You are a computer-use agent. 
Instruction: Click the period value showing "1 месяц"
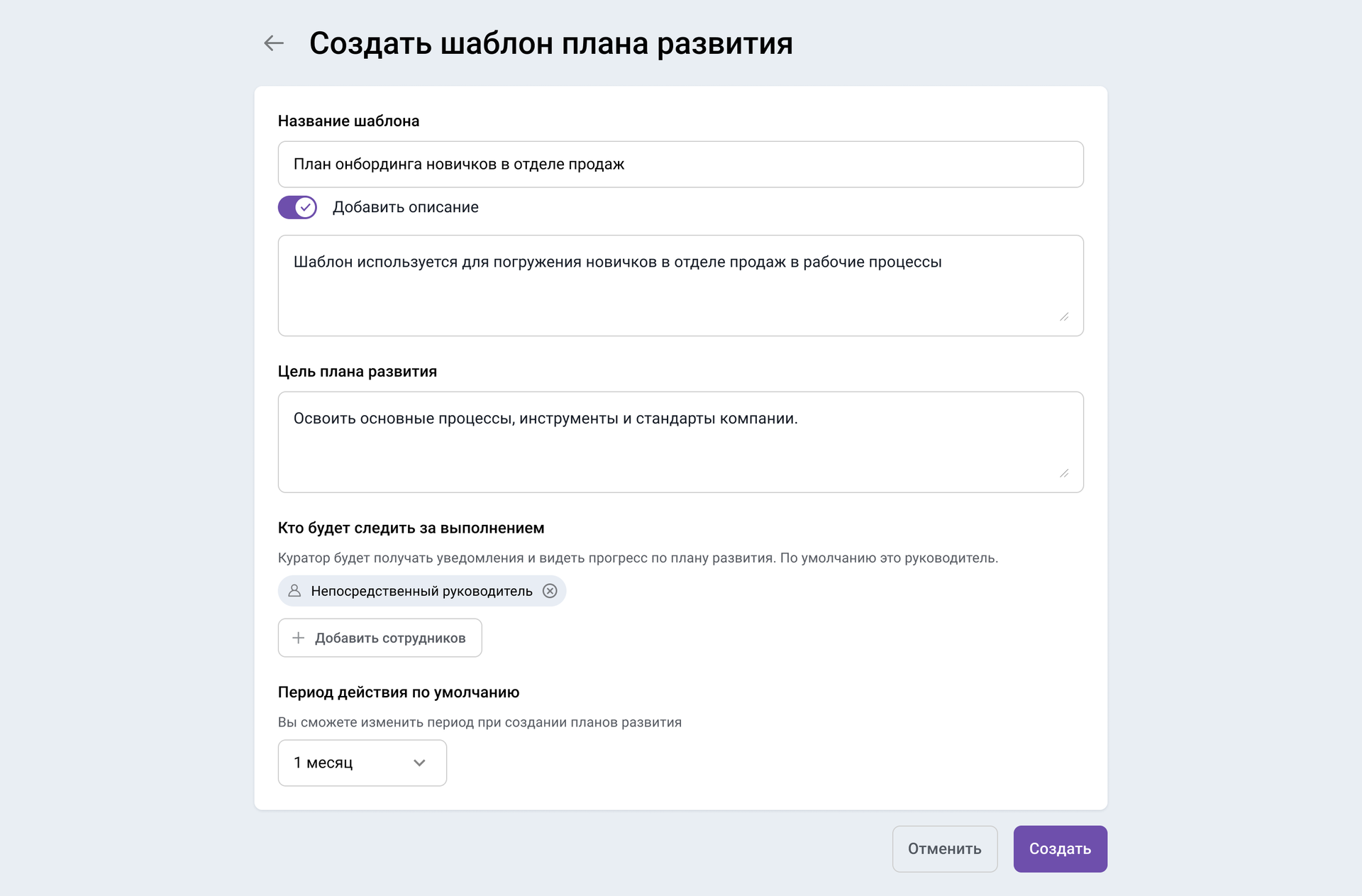pyautogui.click(x=323, y=763)
